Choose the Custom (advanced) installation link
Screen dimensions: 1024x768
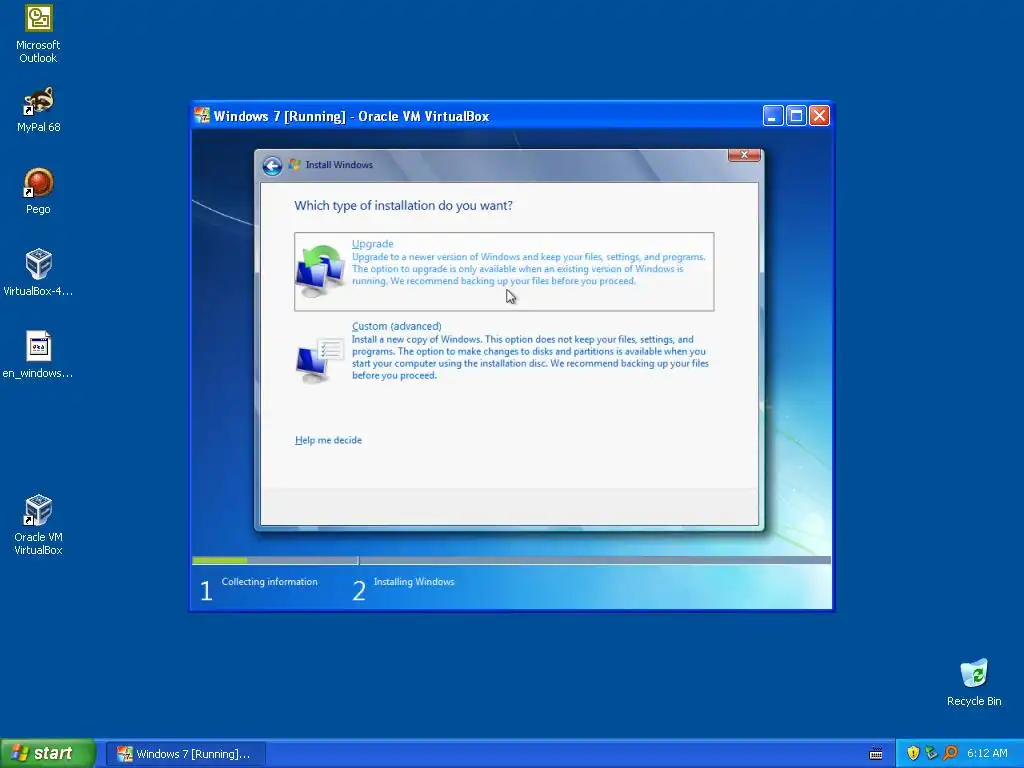click(x=396, y=326)
